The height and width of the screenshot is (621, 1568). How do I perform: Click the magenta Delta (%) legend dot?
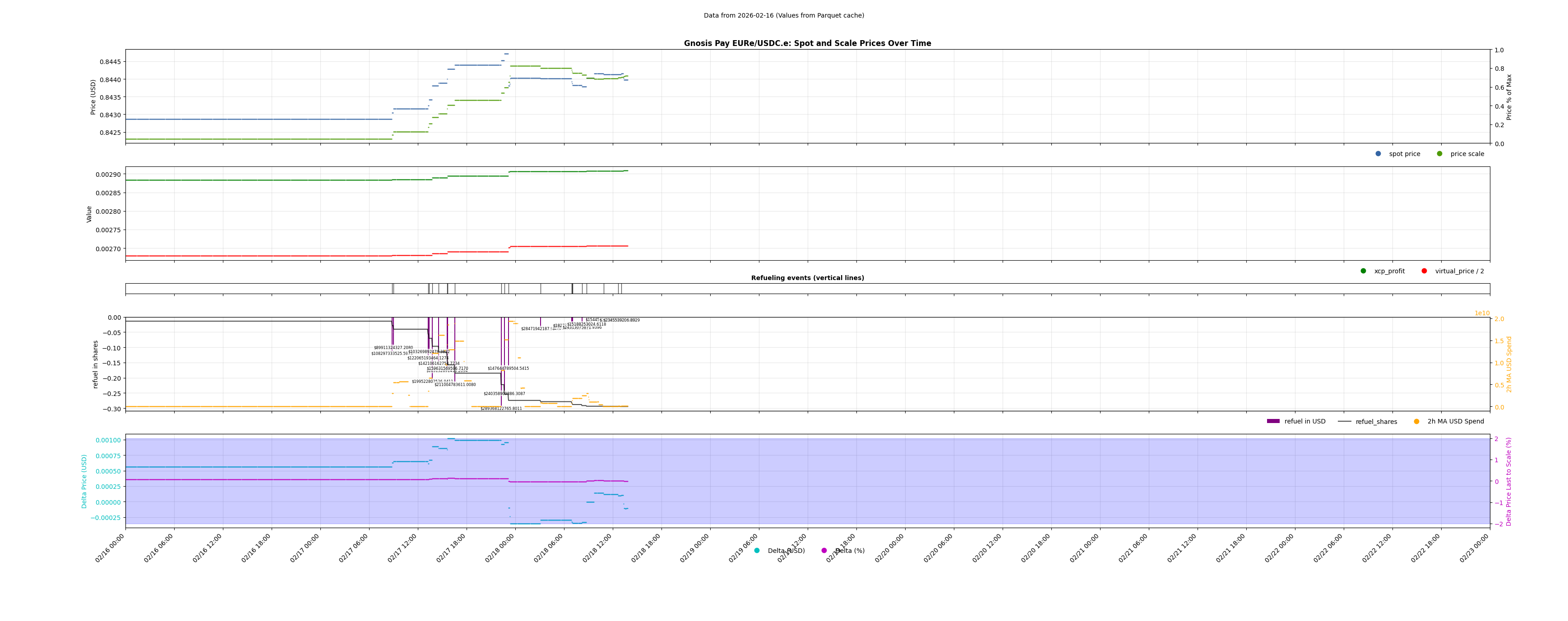coord(824,551)
